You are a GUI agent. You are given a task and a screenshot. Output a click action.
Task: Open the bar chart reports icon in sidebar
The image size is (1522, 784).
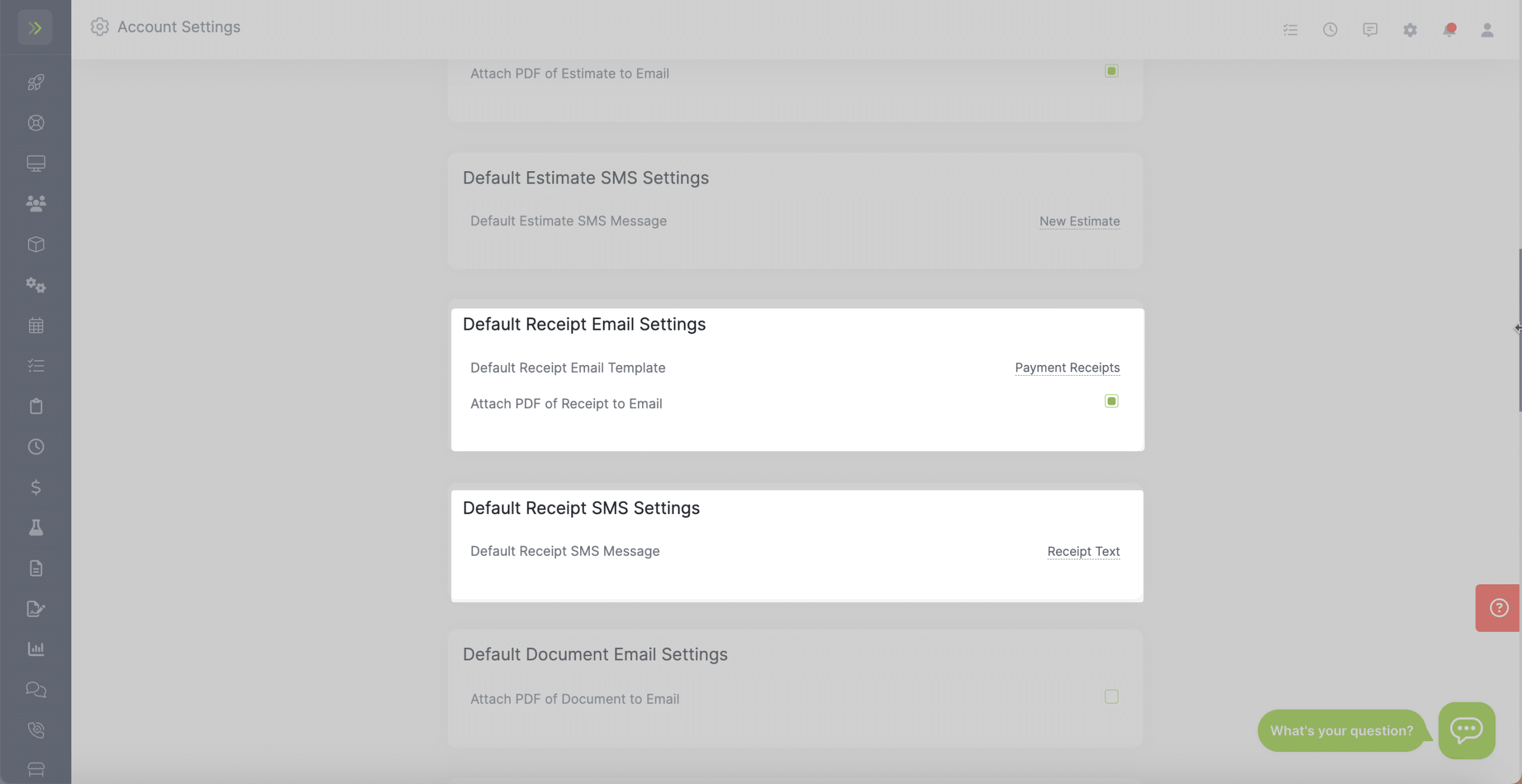point(36,649)
